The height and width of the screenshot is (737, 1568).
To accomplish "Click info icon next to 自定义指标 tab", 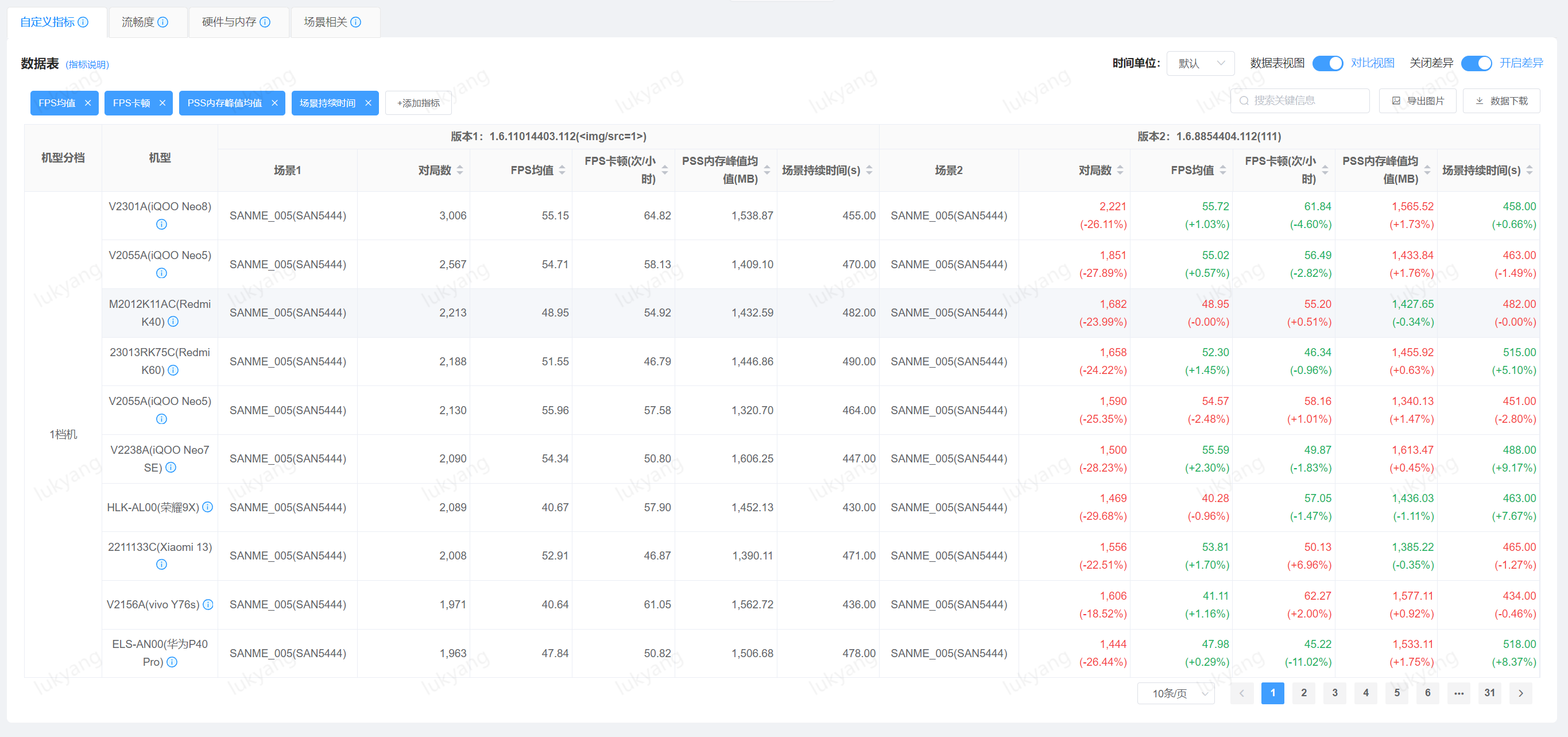I will pos(83,22).
